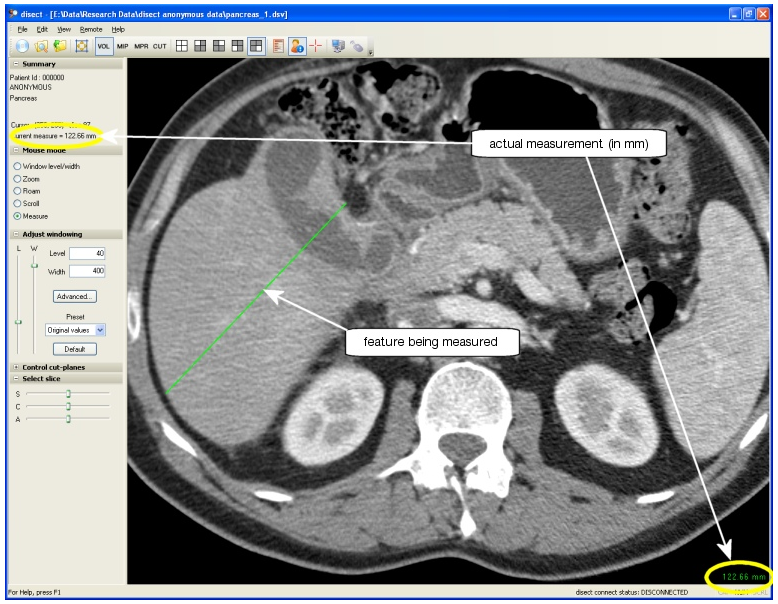Close the disect window
778x604 pixels.
pos(763,14)
